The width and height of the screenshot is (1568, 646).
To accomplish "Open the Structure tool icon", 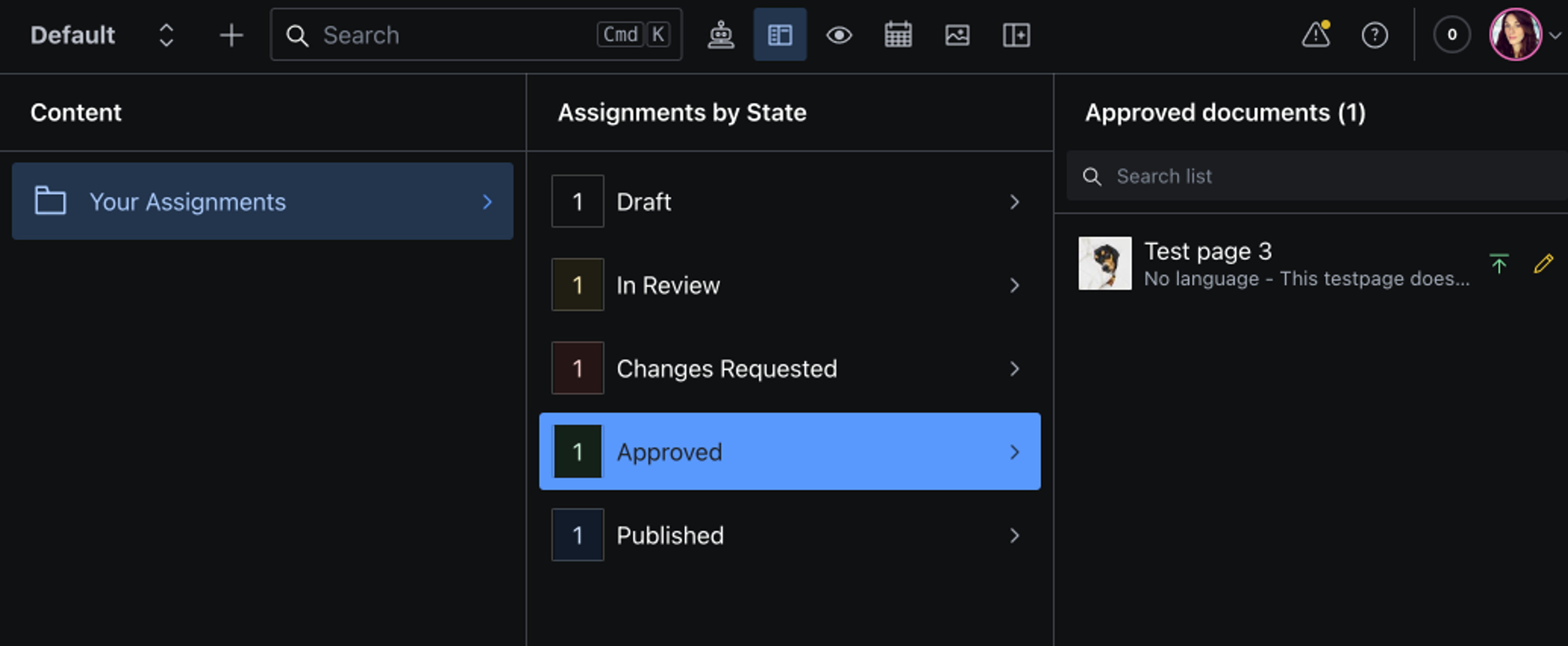I will [780, 35].
